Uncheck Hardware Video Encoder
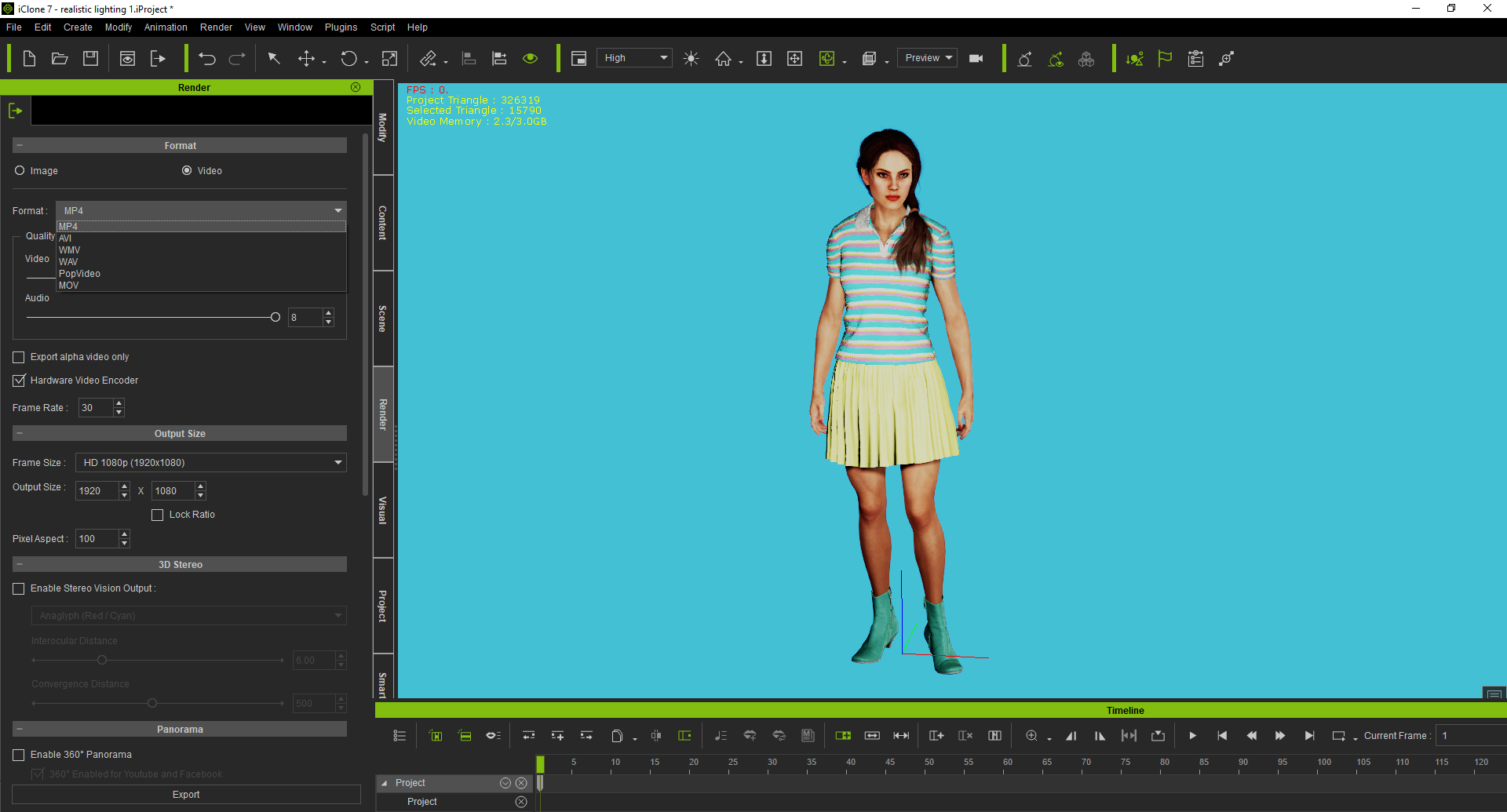Image resolution: width=1507 pixels, height=812 pixels. click(x=19, y=381)
